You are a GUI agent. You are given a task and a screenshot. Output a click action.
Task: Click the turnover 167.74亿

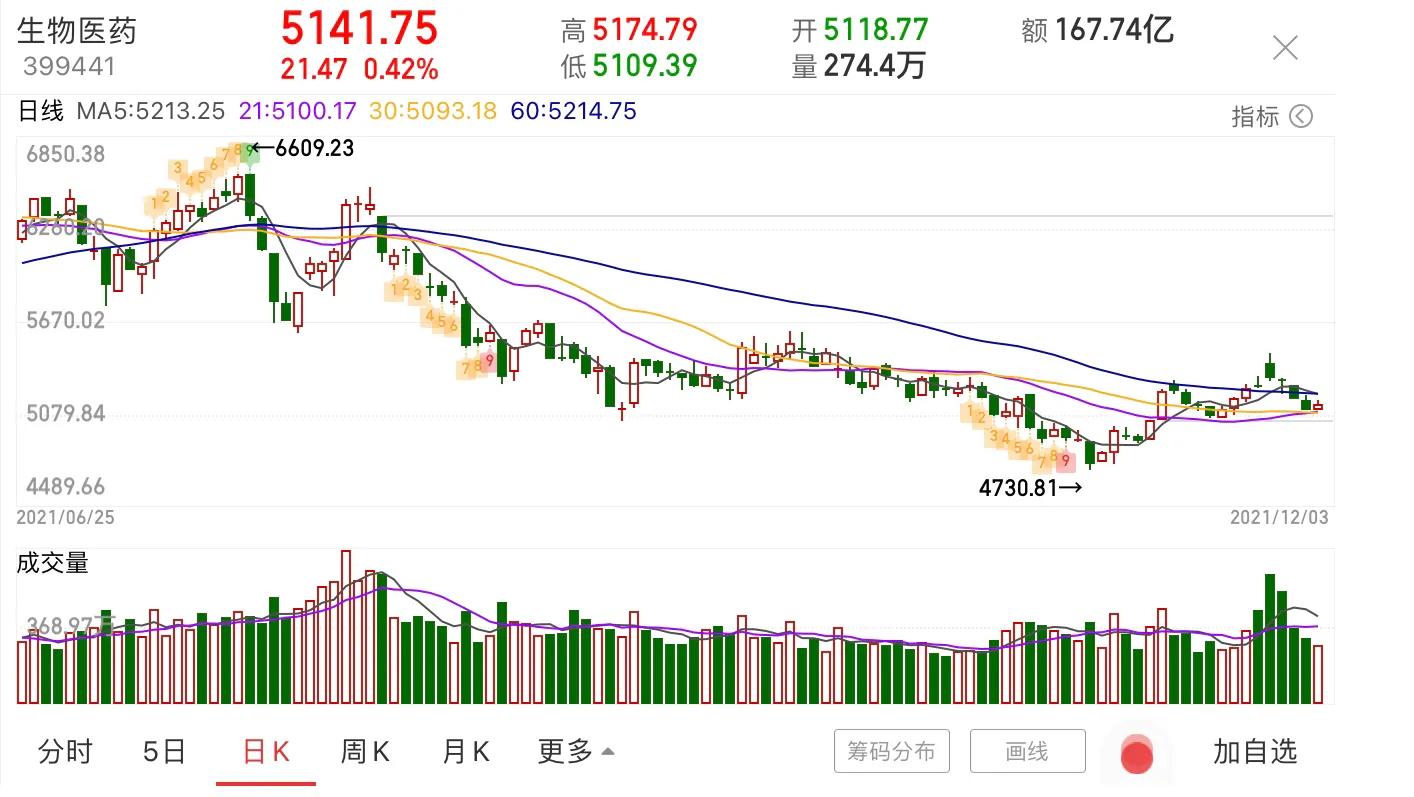point(1114,30)
